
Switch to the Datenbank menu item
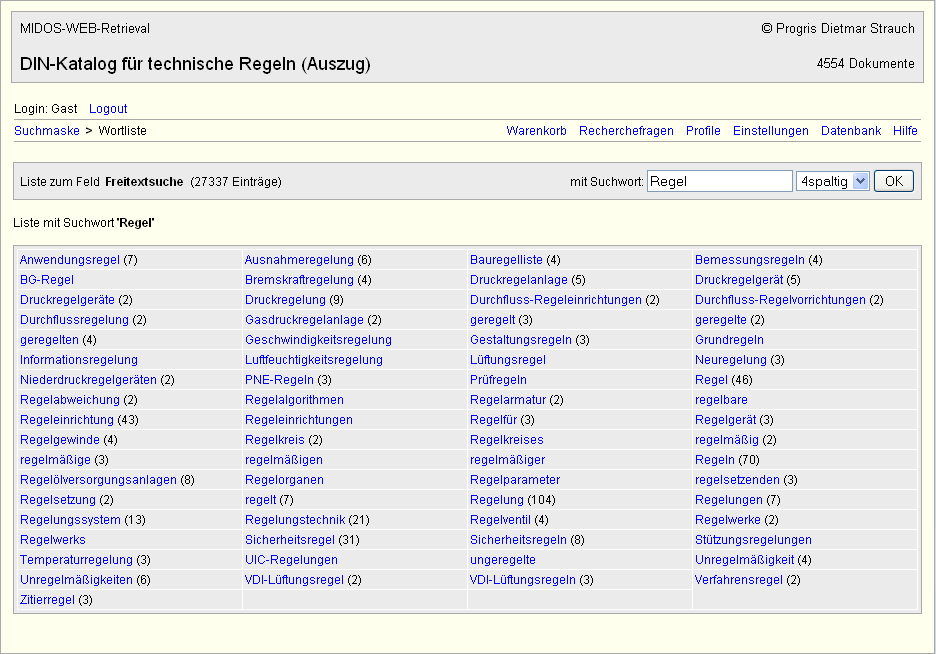tap(851, 131)
